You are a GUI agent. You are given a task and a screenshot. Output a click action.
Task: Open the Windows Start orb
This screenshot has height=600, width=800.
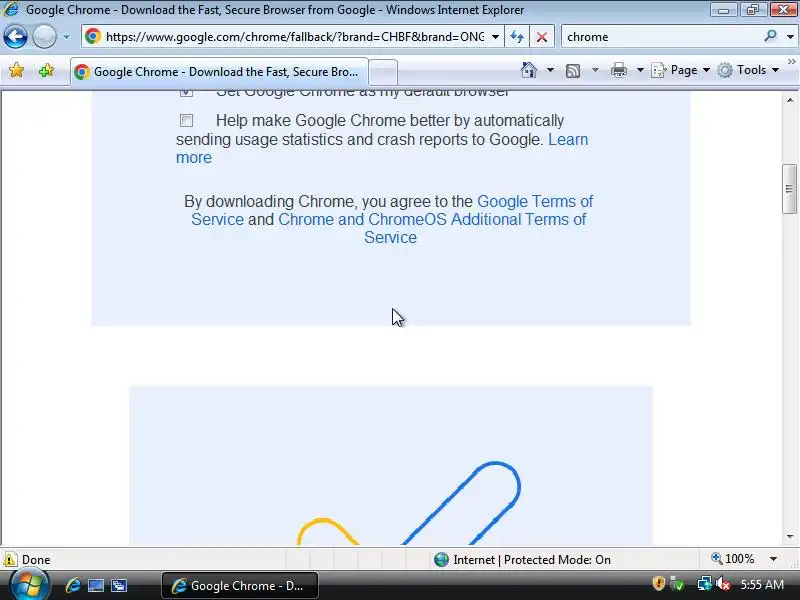(x=29, y=585)
